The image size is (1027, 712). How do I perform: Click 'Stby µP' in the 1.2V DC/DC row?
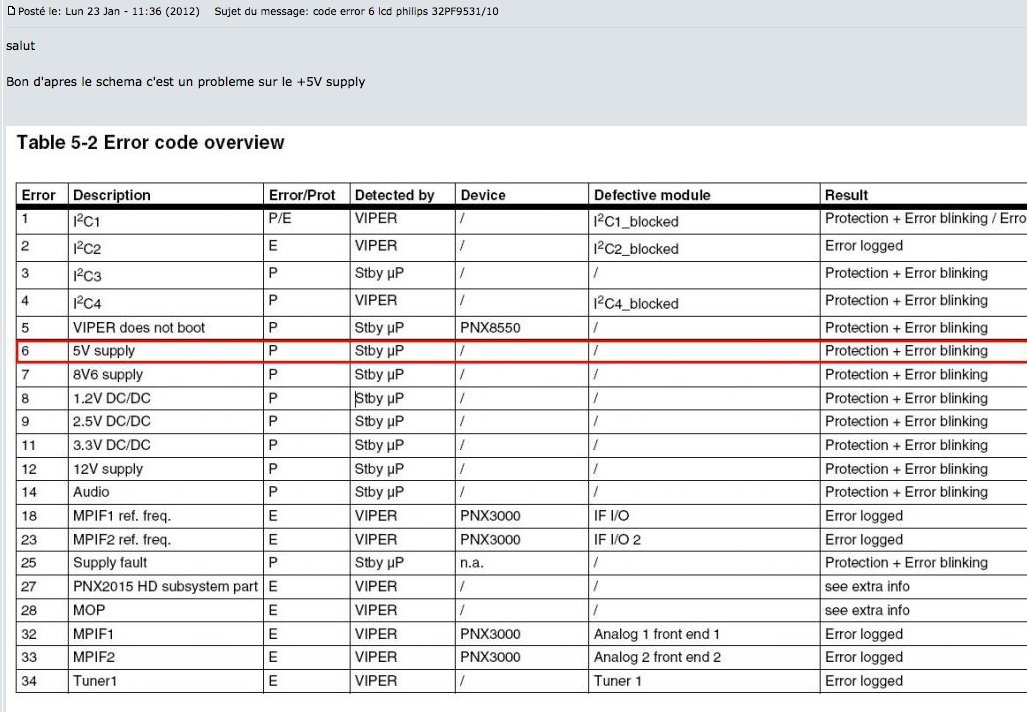point(379,398)
